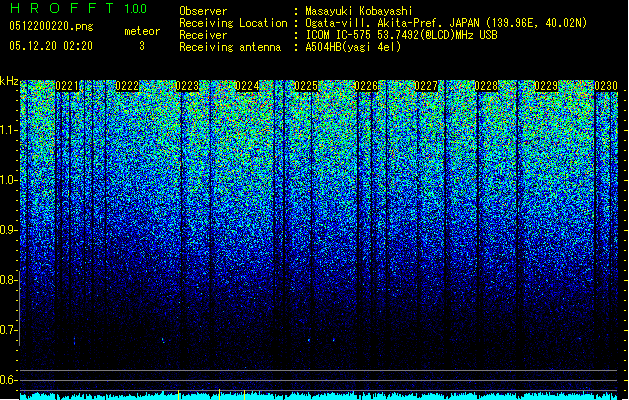
Task: Click the 0.7 frequency axis label
Action: pos(8,330)
